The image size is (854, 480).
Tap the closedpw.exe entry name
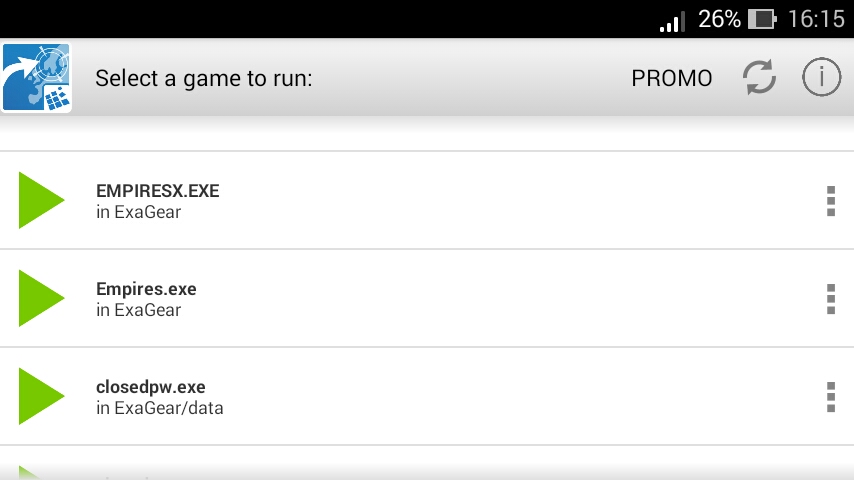tap(150, 387)
